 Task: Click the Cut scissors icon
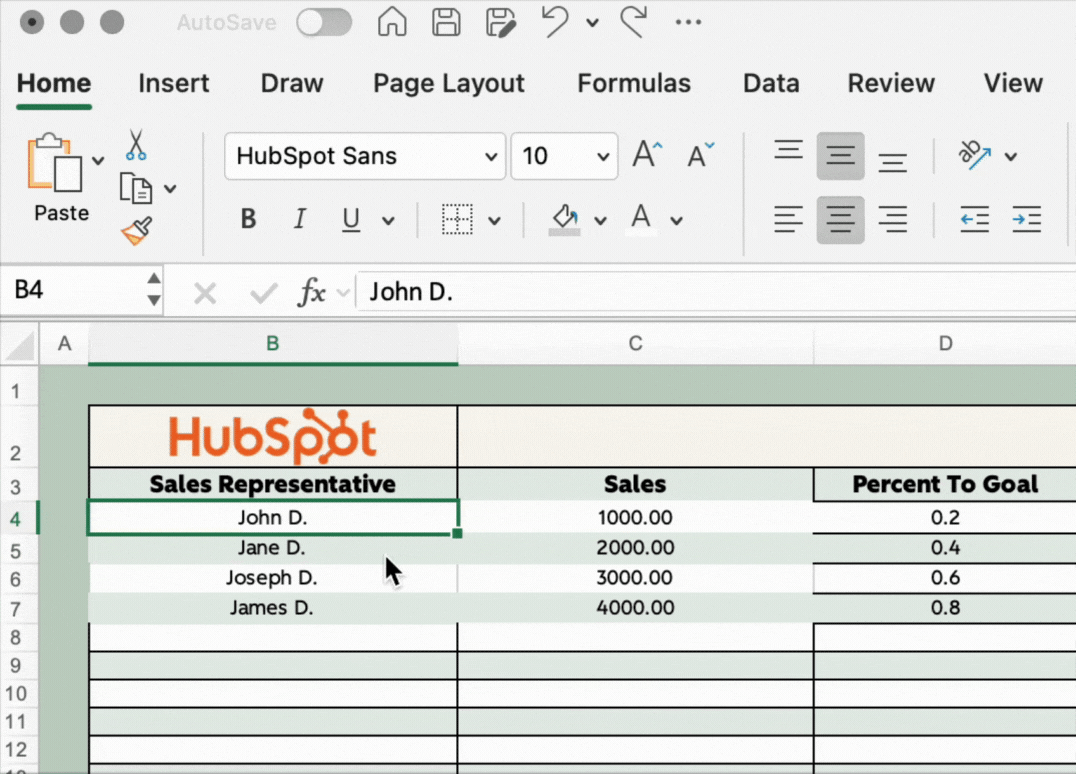[136, 146]
